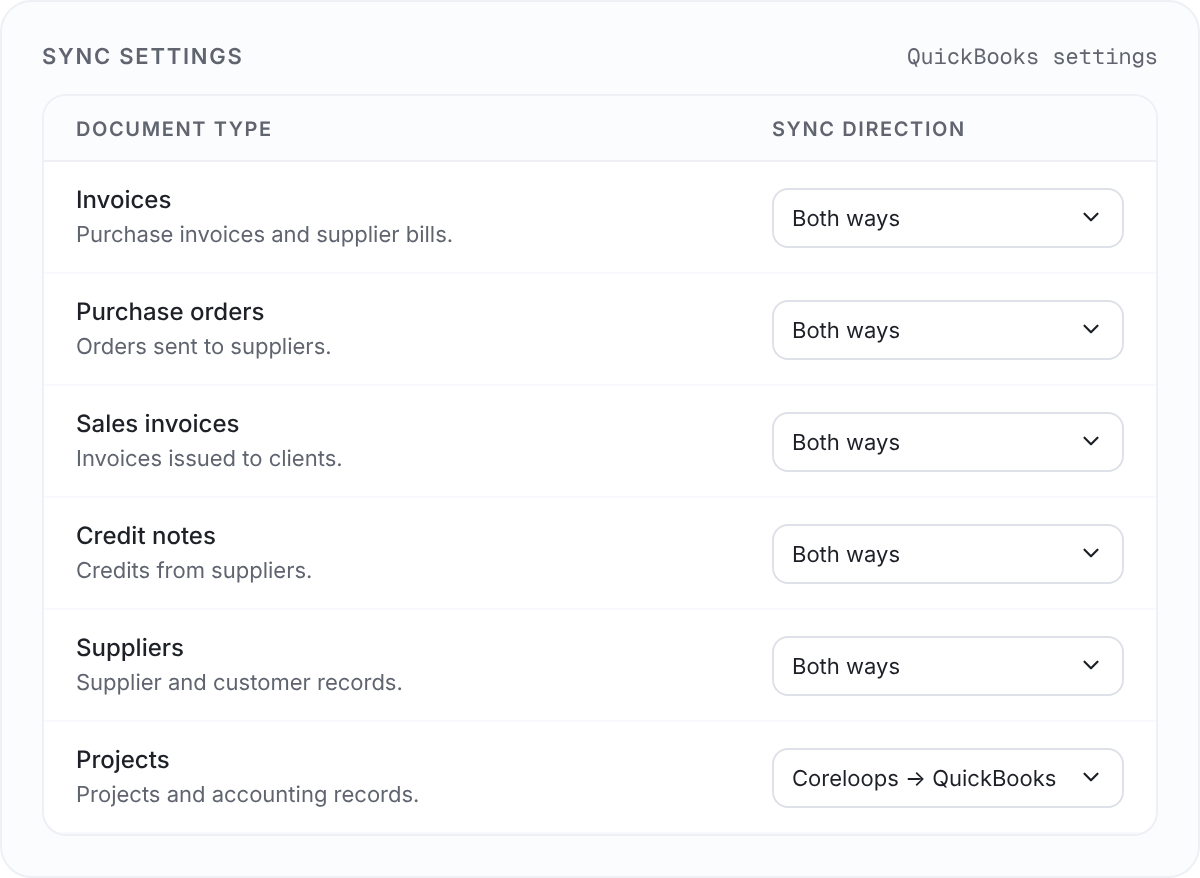Viewport: 1200px width, 878px height.
Task: Expand the Suppliers sync direction dropdown
Action: coord(947,666)
